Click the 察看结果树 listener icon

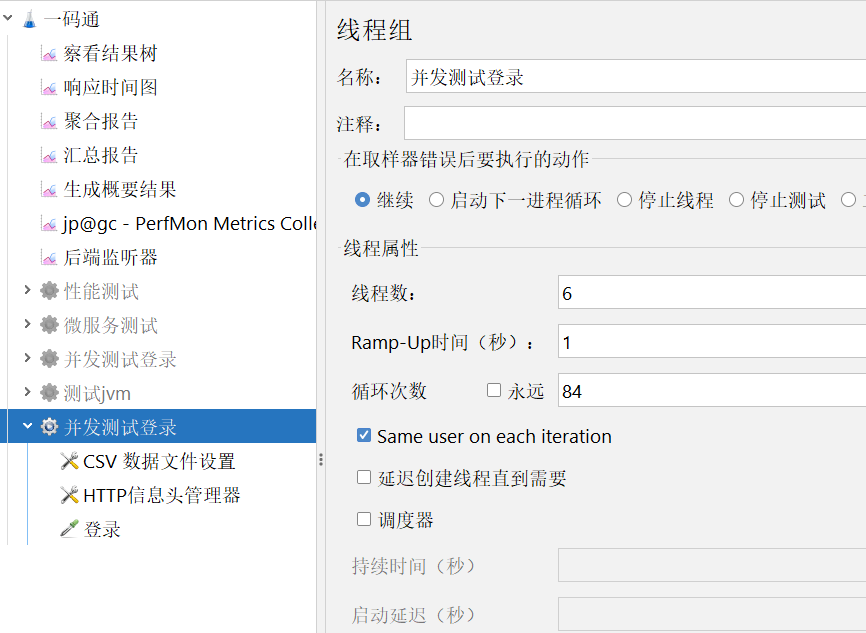(x=49, y=54)
